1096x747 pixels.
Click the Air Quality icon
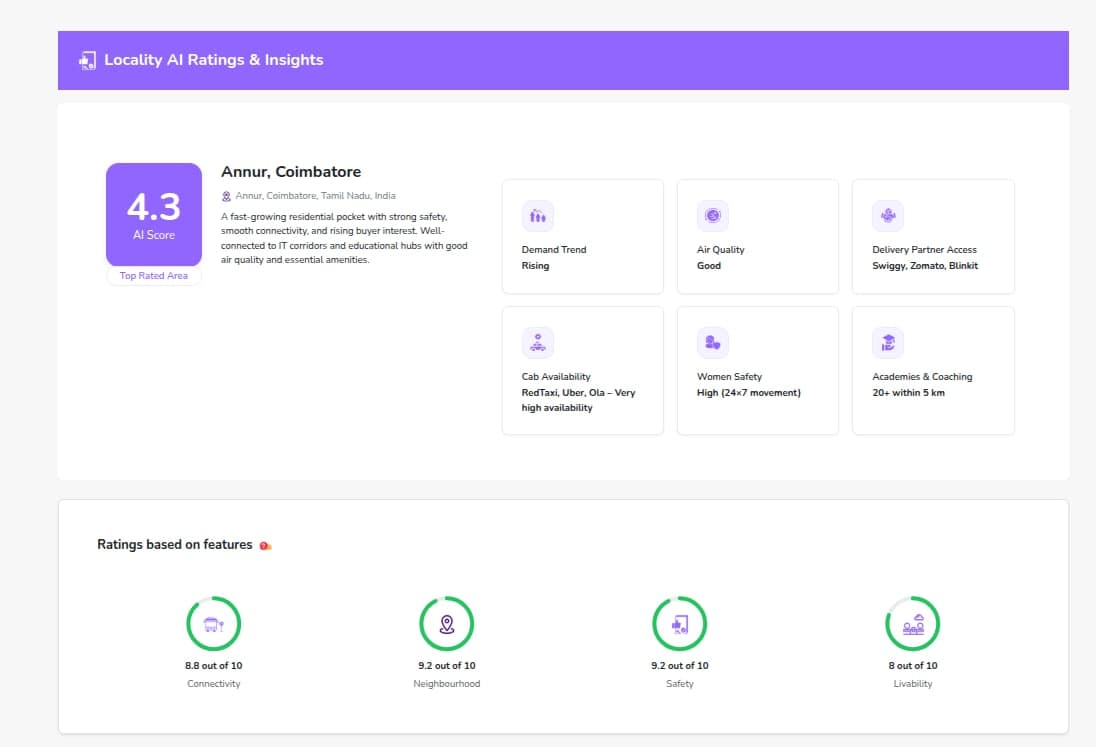tap(712, 216)
